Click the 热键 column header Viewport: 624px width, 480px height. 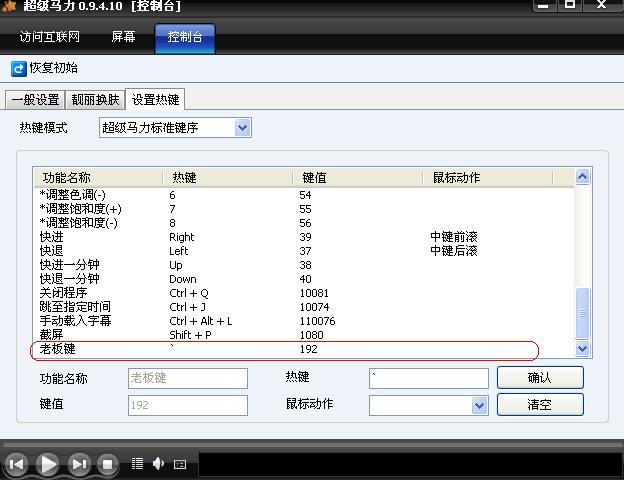coord(228,178)
